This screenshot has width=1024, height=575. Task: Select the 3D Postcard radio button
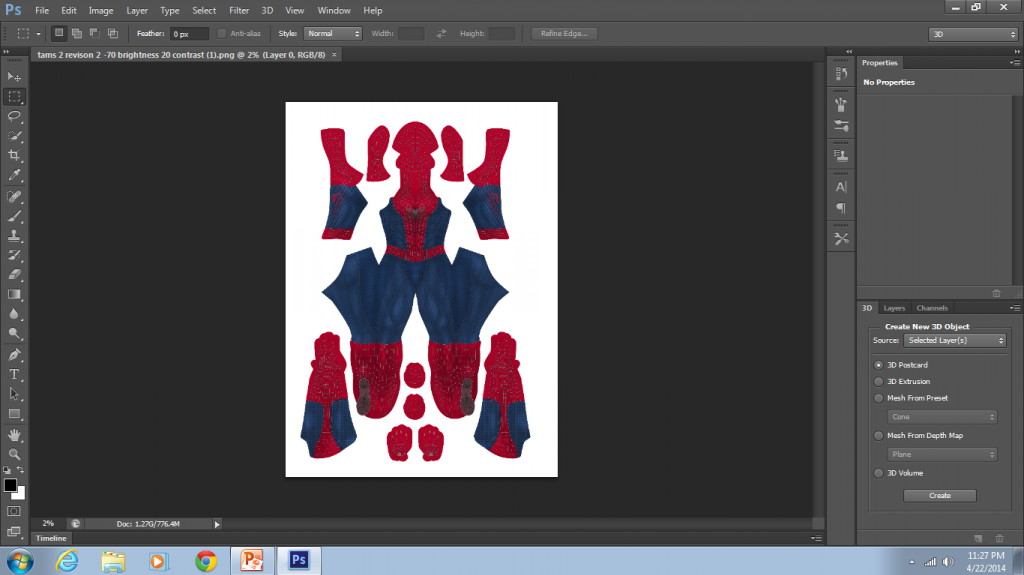[x=878, y=365]
